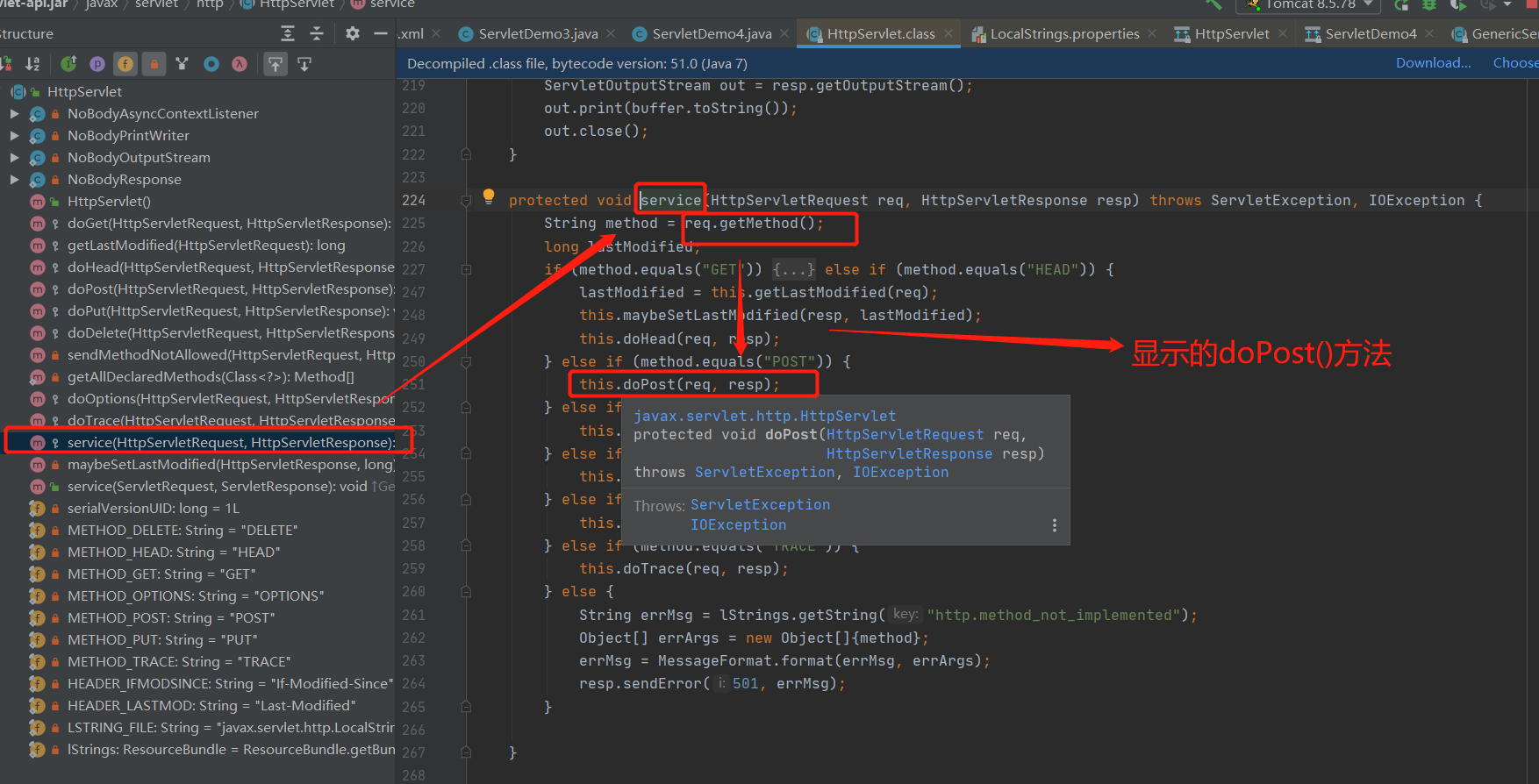1539x784 pixels.
Task: Open Tomcat 8.5.78 run configuration dropdown
Action: [x=1309, y=5]
